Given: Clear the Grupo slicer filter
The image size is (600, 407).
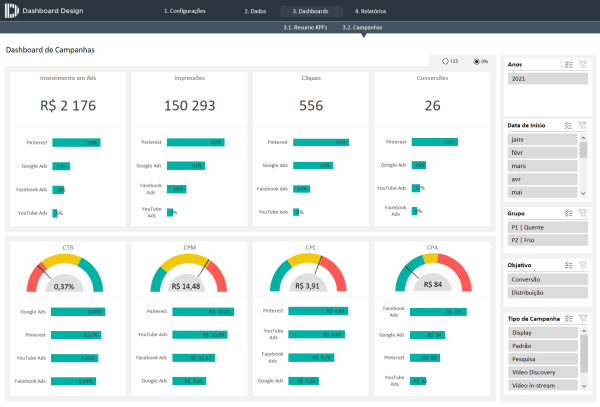Looking at the screenshot, I should point(582,214).
